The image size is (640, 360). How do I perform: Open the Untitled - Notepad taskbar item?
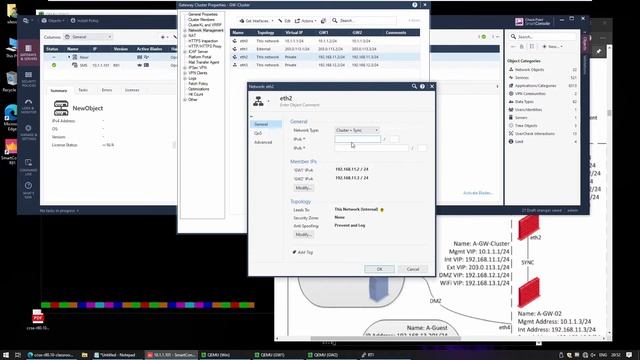tap(117, 355)
